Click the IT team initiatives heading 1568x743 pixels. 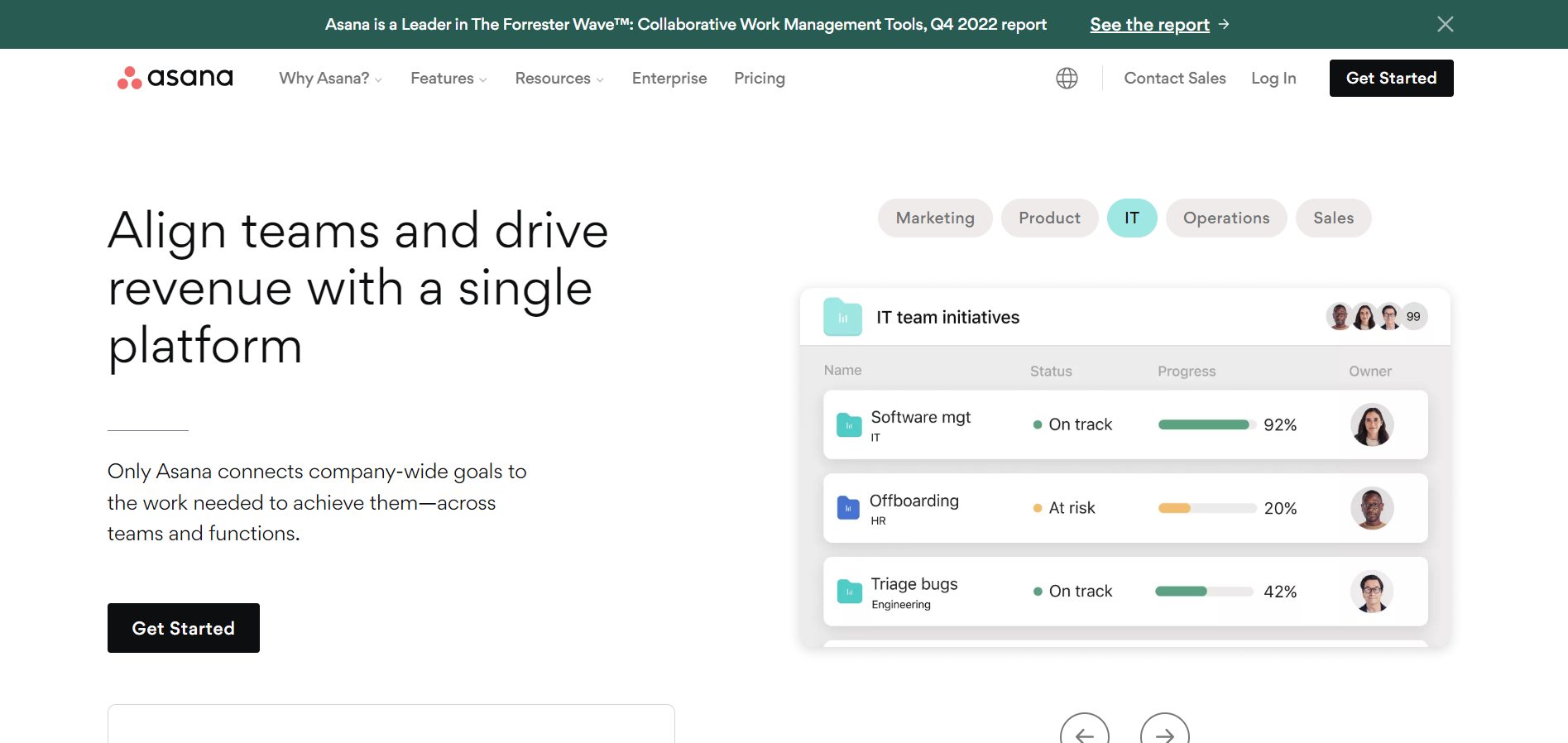[x=947, y=317]
